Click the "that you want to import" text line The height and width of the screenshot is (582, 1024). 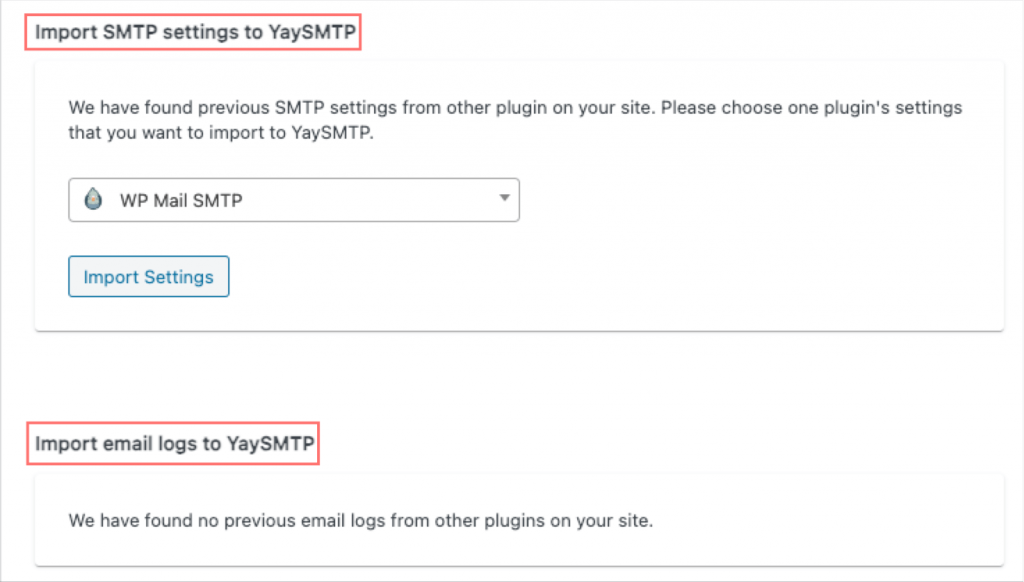click(220, 133)
